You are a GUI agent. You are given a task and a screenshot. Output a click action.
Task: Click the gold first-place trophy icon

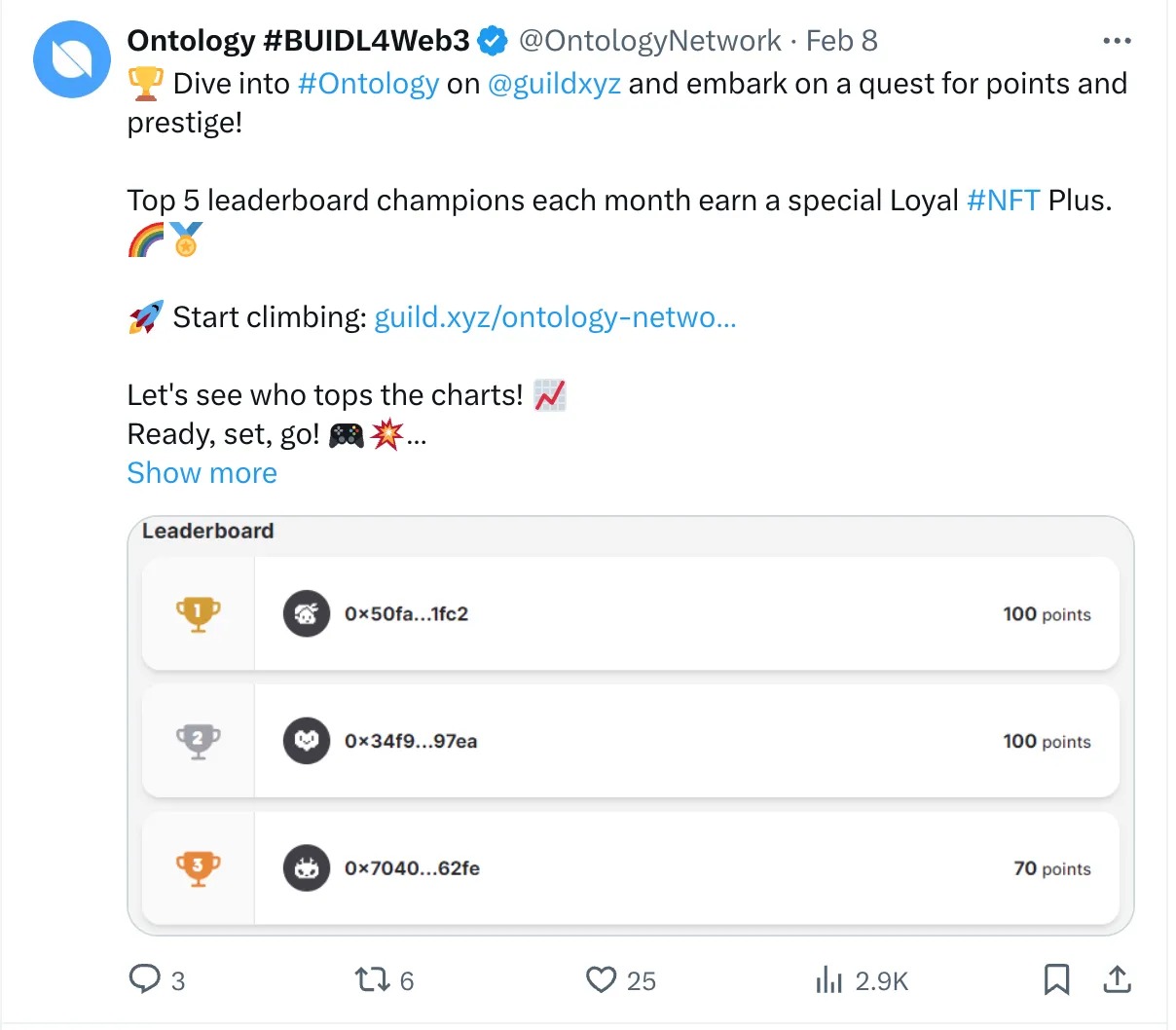(198, 614)
